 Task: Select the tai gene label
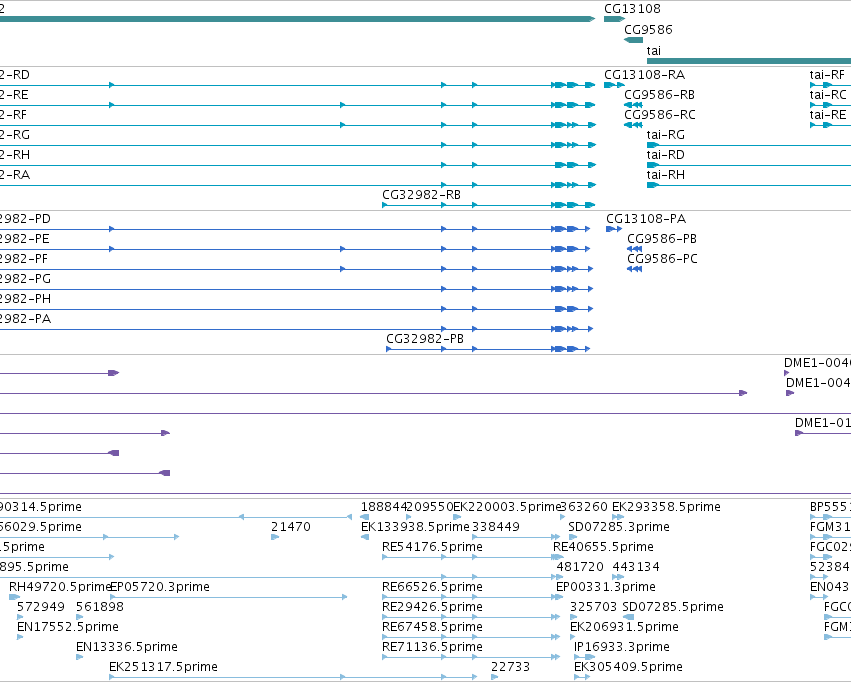click(x=653, y=51)
